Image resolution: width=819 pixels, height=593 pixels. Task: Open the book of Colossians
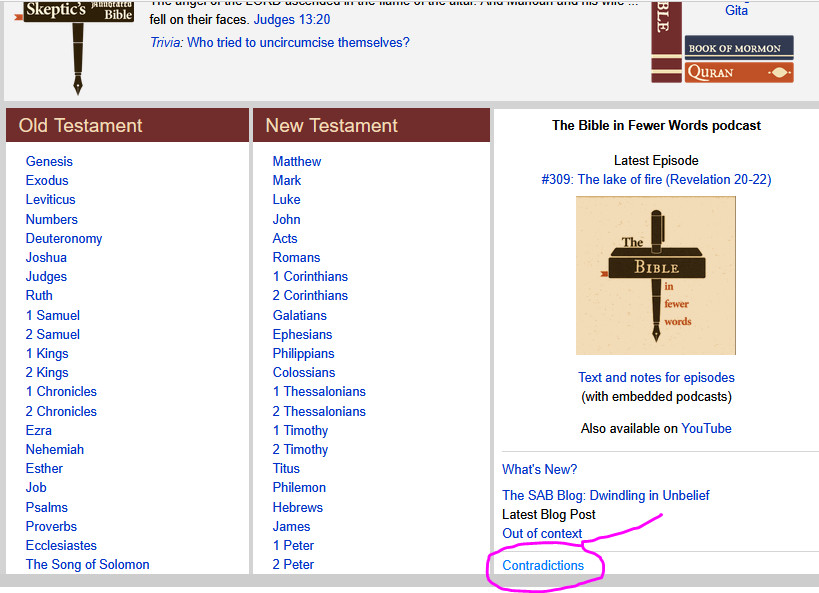click(304, 373)
